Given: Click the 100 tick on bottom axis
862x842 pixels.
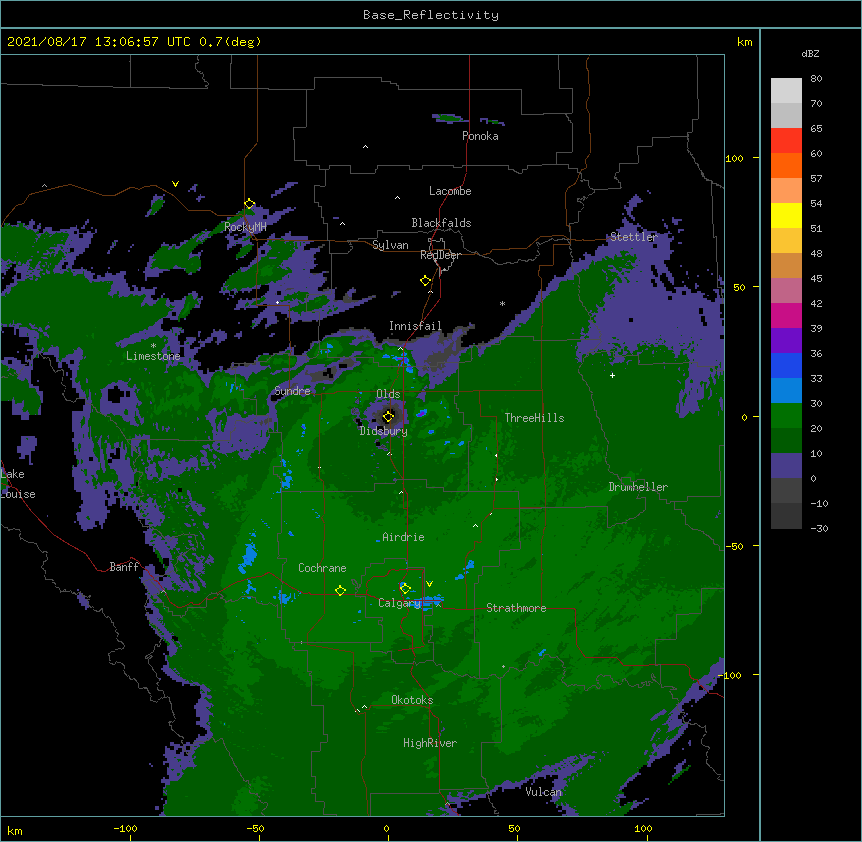Looking at the screenshot, I should point(643,828).
